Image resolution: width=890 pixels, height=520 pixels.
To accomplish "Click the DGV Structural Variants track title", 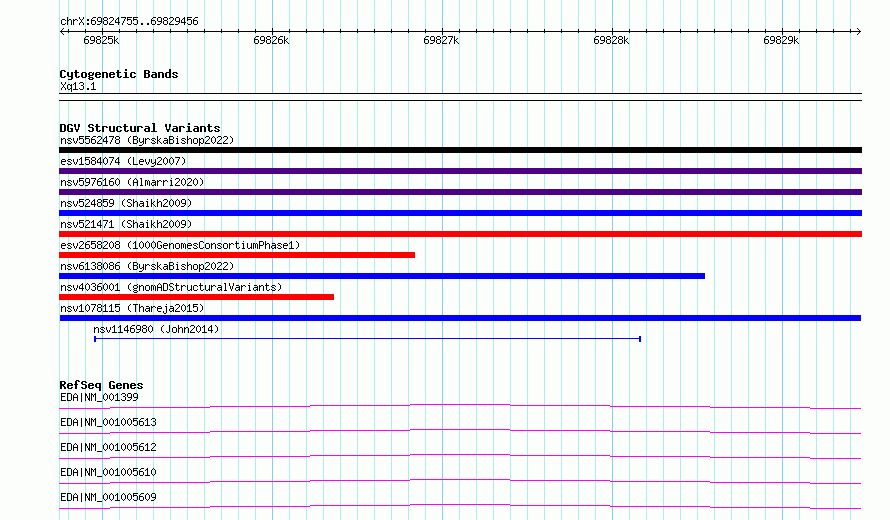I will pyautogui.click(x=140, y=128).
